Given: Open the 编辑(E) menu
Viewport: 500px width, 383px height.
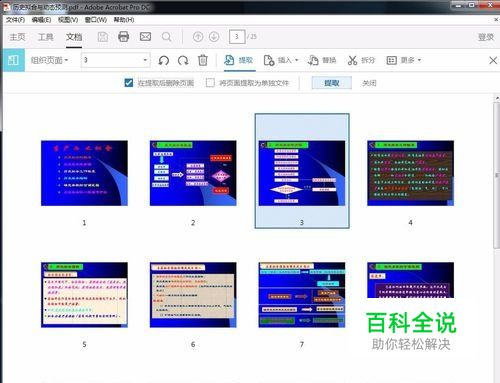Looking at the screenshot, I should [41, 20].
